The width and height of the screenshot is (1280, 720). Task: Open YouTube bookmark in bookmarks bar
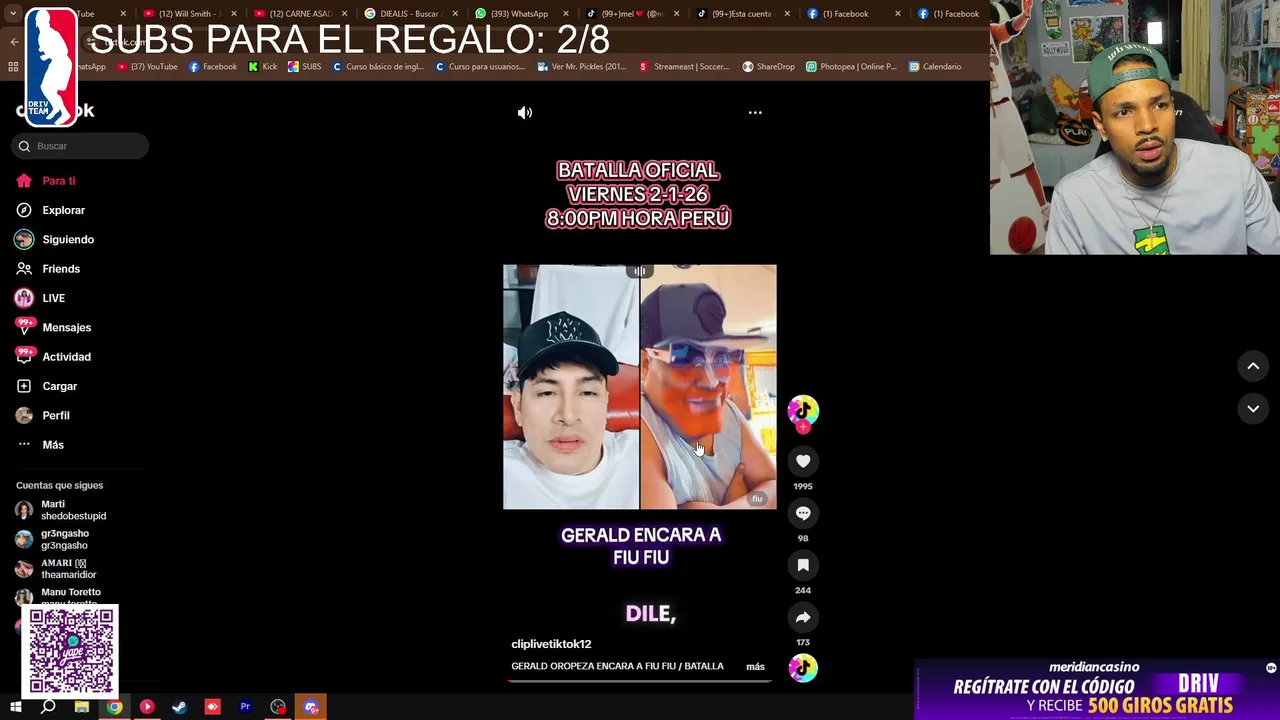pyautogui.click(x=147, y=67)
